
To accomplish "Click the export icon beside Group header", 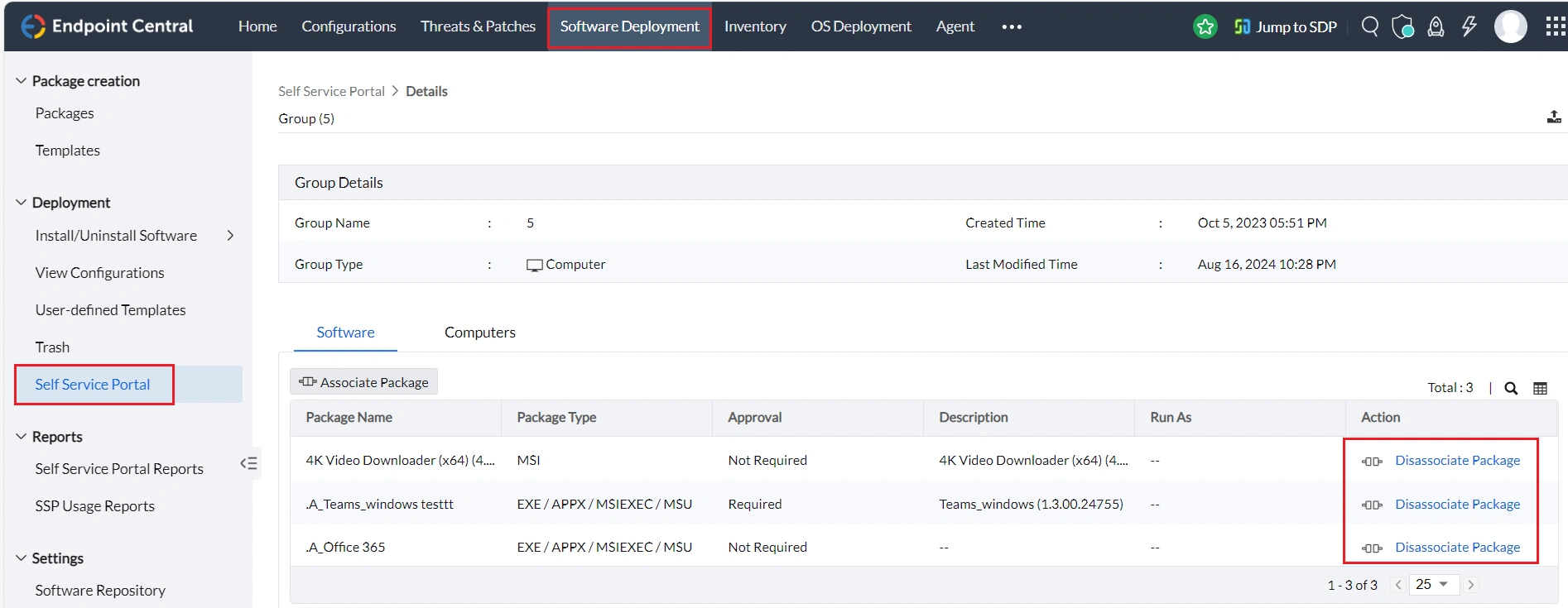I will tap(1554, 117).
